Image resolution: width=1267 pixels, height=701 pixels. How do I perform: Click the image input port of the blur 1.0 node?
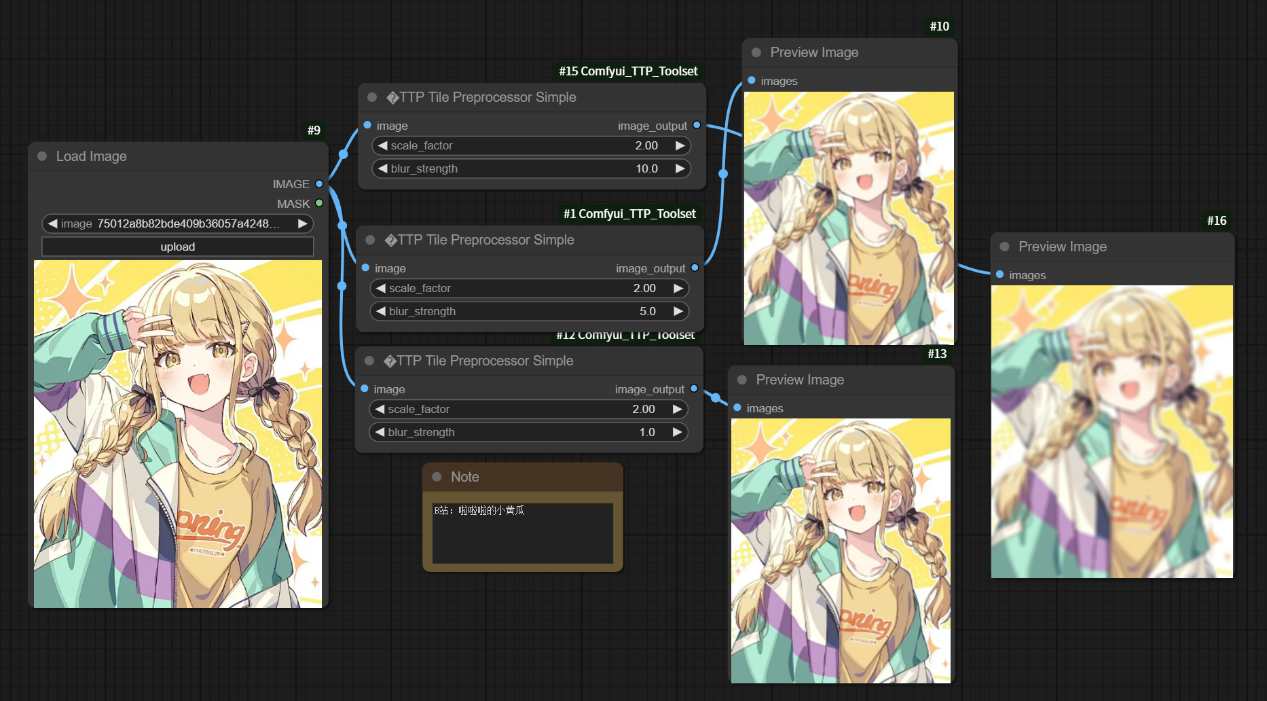(365, 389)
